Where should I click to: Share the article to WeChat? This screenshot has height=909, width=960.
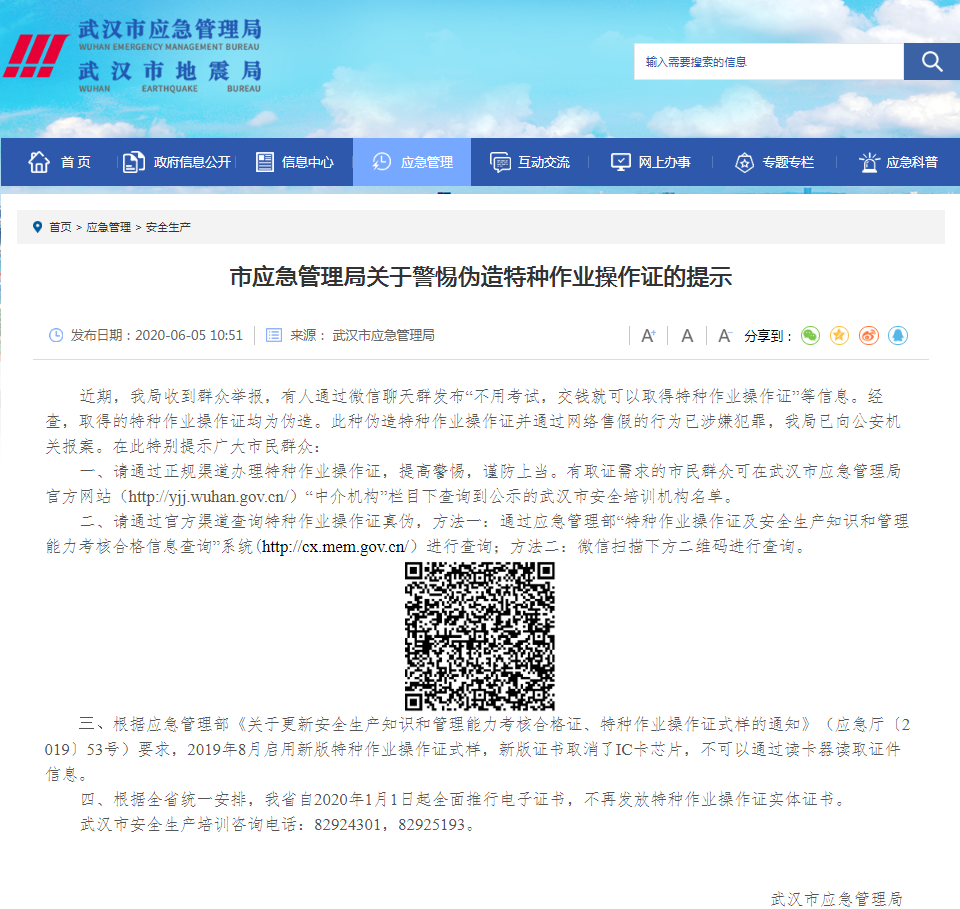[x=810, y=335]
